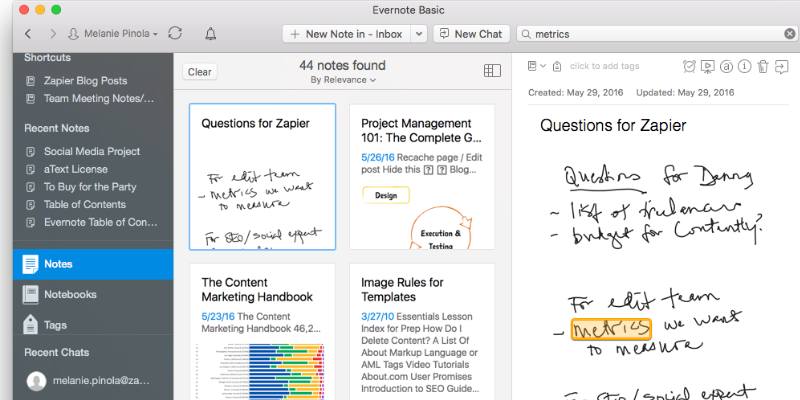This screenshot has width=800, height=400.
Task: Switch the note list view layout
Action: [x=492, y=71]
